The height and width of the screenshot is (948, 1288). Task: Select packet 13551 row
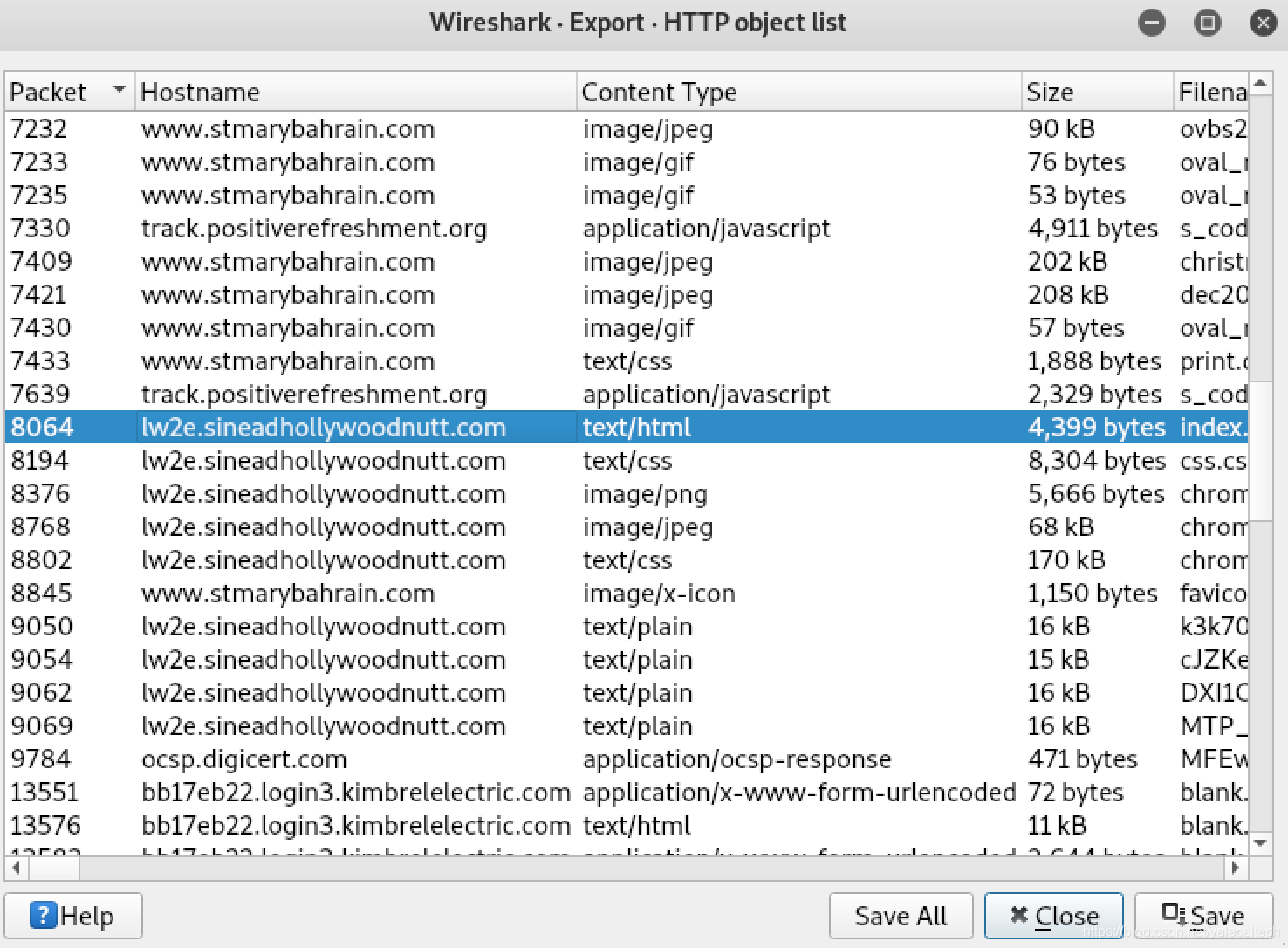coord(627,792)
